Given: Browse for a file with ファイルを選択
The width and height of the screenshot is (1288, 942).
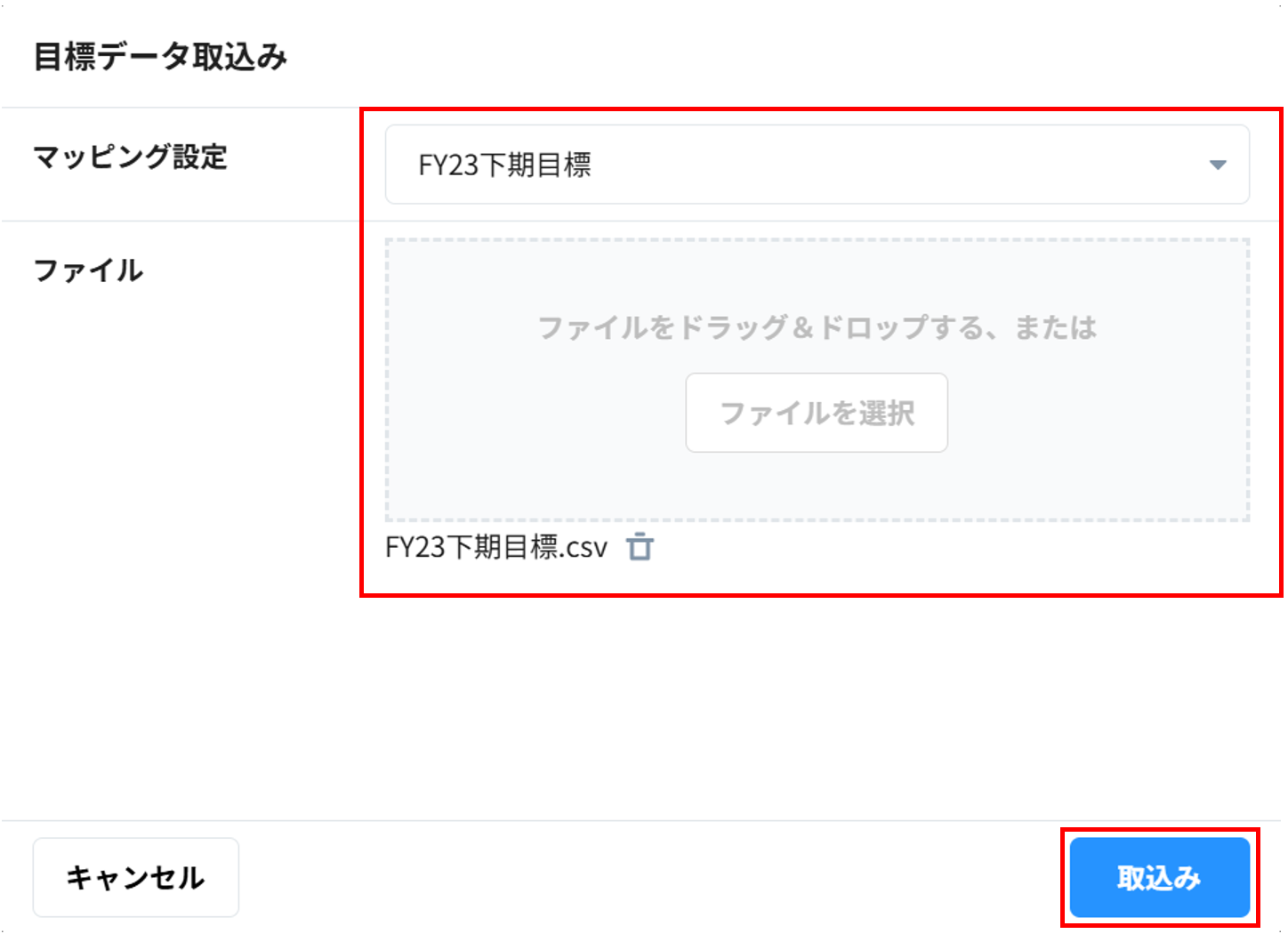Looking at the screenshot, I should coord(816,413).
